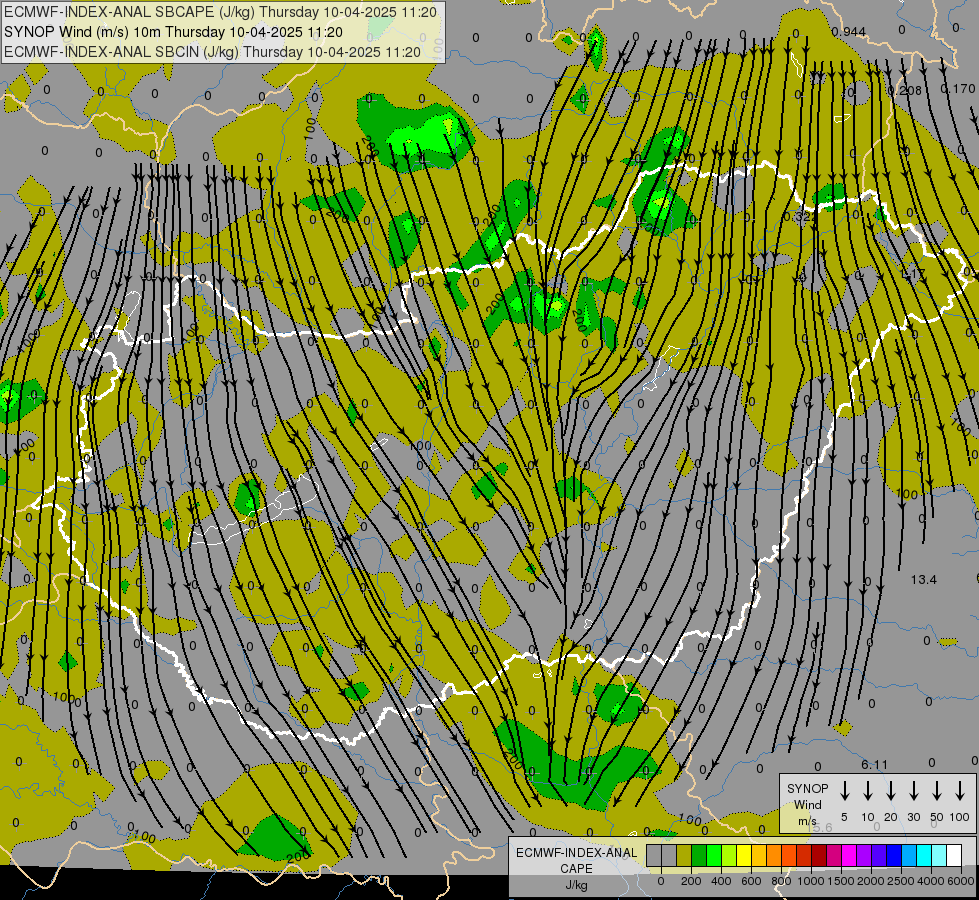The image size is (979, 900).
Task: Click the ECMWF-INDEX-ANAL CAPE legend label
Action: point(576,861)
